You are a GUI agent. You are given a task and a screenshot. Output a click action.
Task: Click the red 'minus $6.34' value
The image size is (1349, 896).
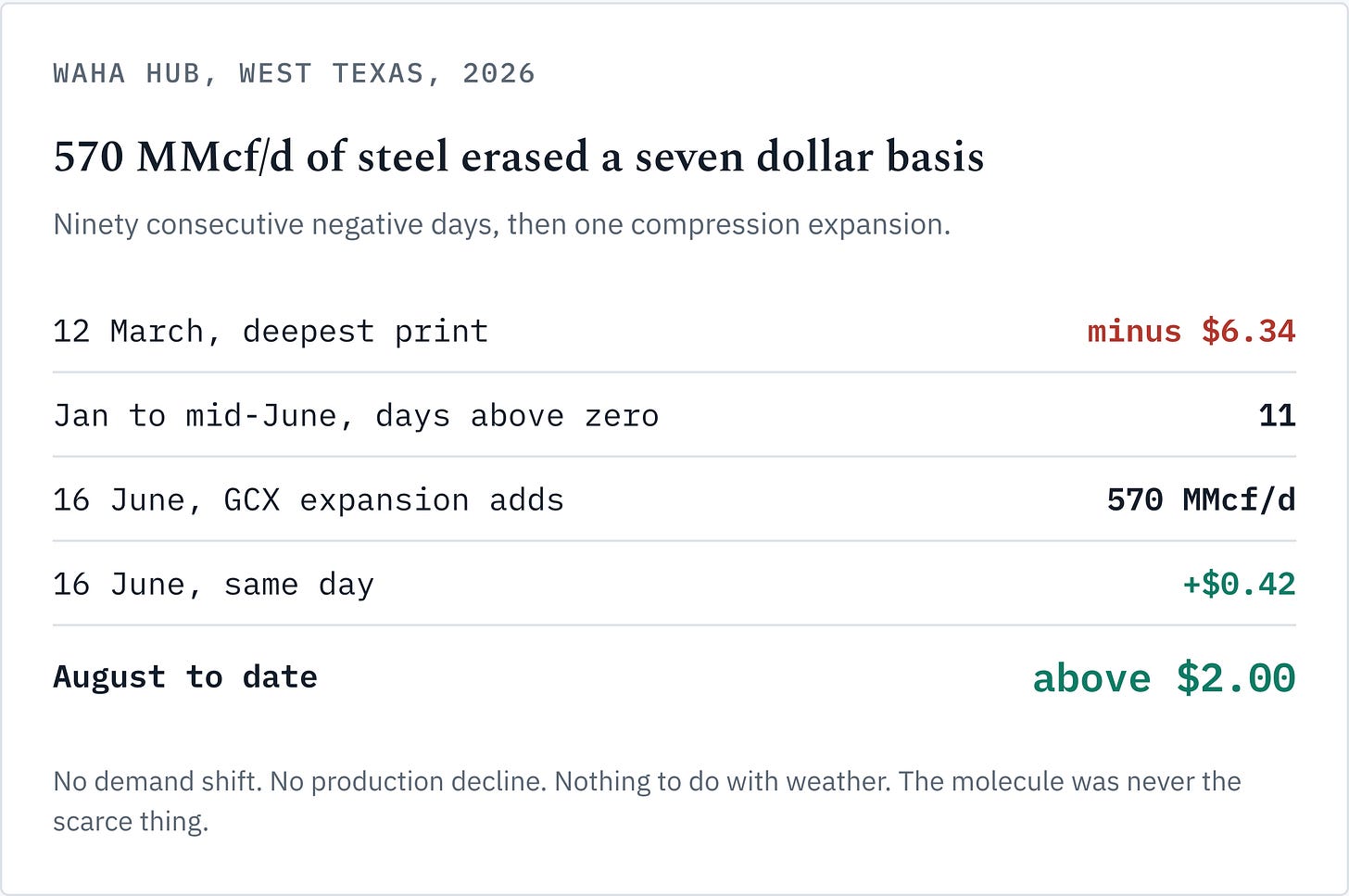(1191, 331)
